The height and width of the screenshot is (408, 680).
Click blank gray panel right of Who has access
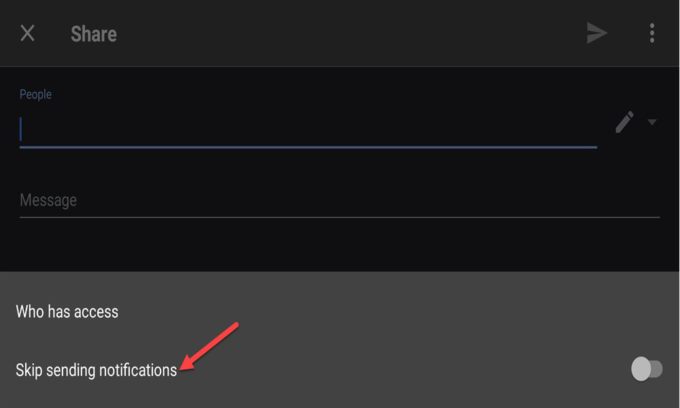pyautogui.click(x=400, y=312)
